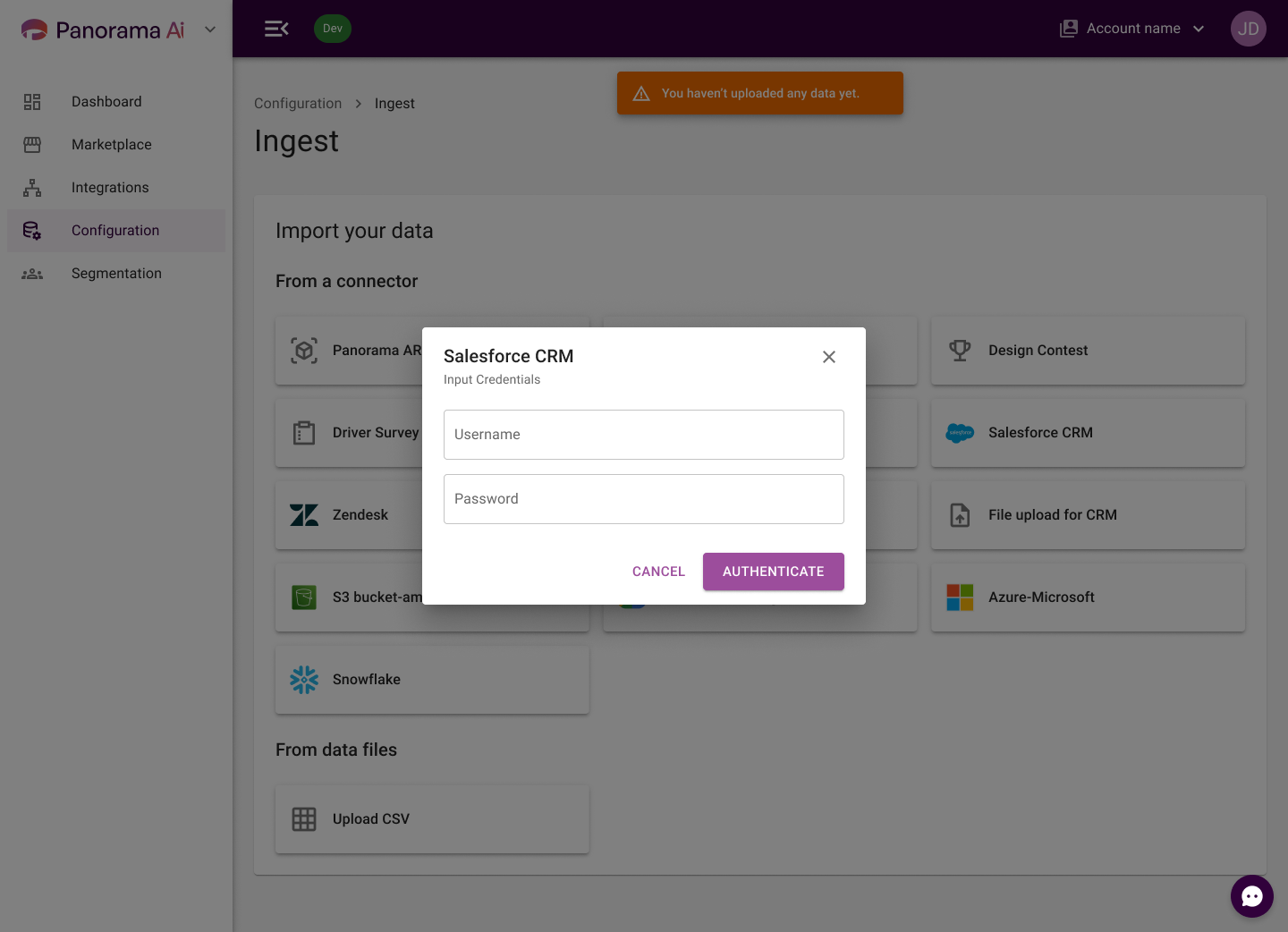This screenshot has height=932, width=1288.
Task: Open the Design Contest connector
Action: click(x=1088, y=351)
